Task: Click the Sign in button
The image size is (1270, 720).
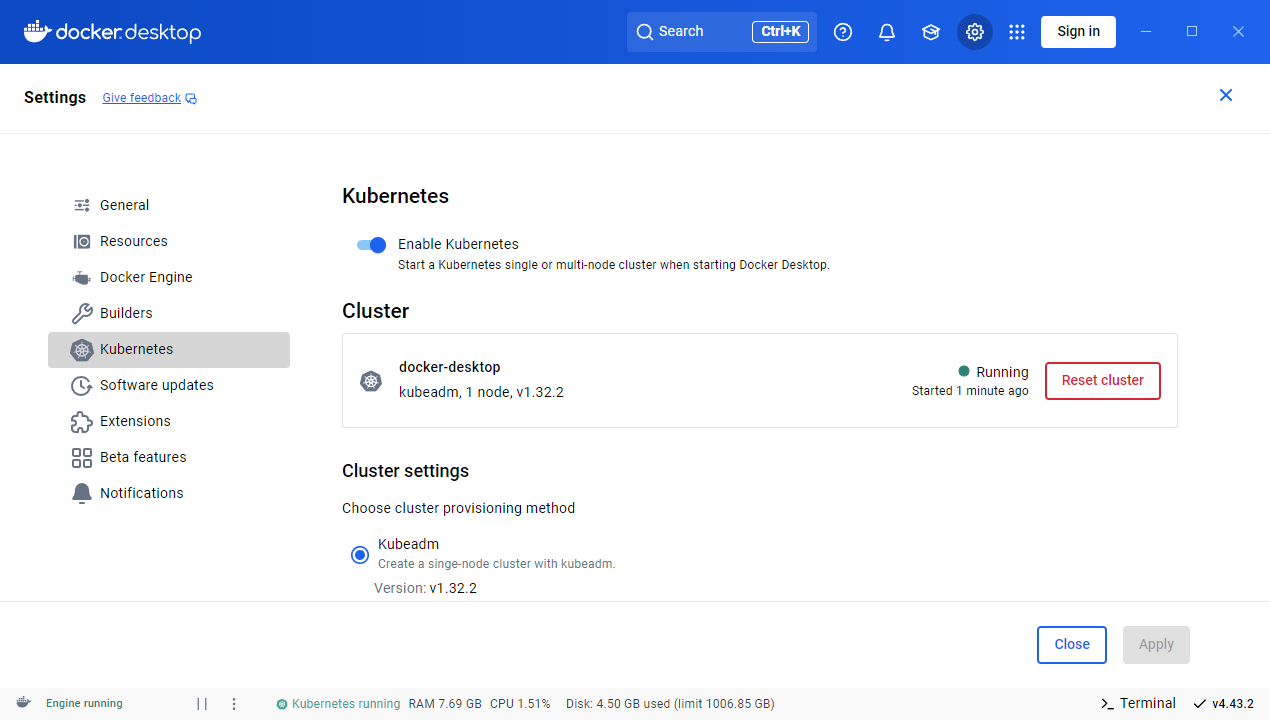Action: (x=1078, y=32)
